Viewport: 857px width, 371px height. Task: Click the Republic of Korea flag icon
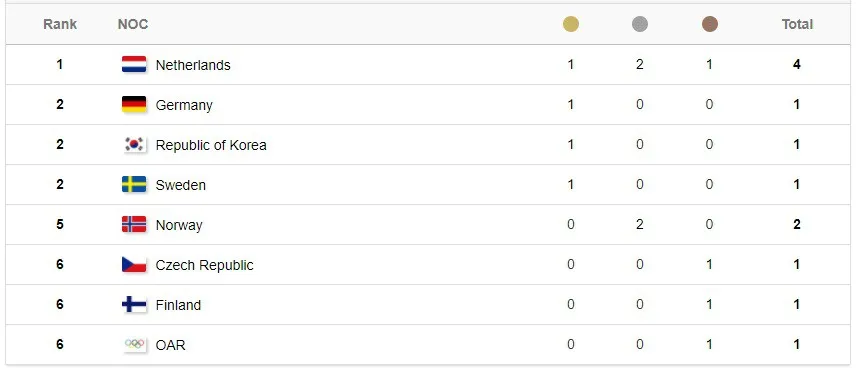(x=134, y=144)
